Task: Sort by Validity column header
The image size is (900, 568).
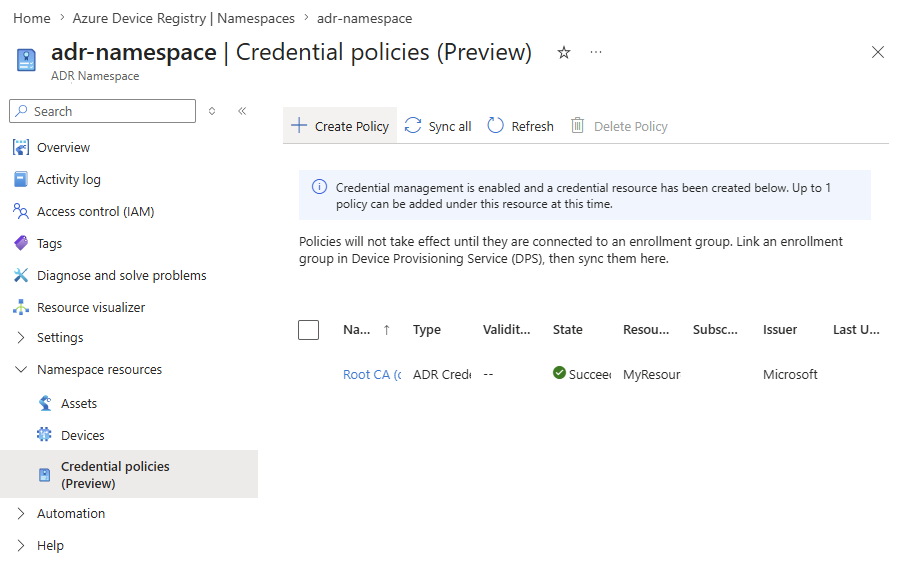Action: 506,330
